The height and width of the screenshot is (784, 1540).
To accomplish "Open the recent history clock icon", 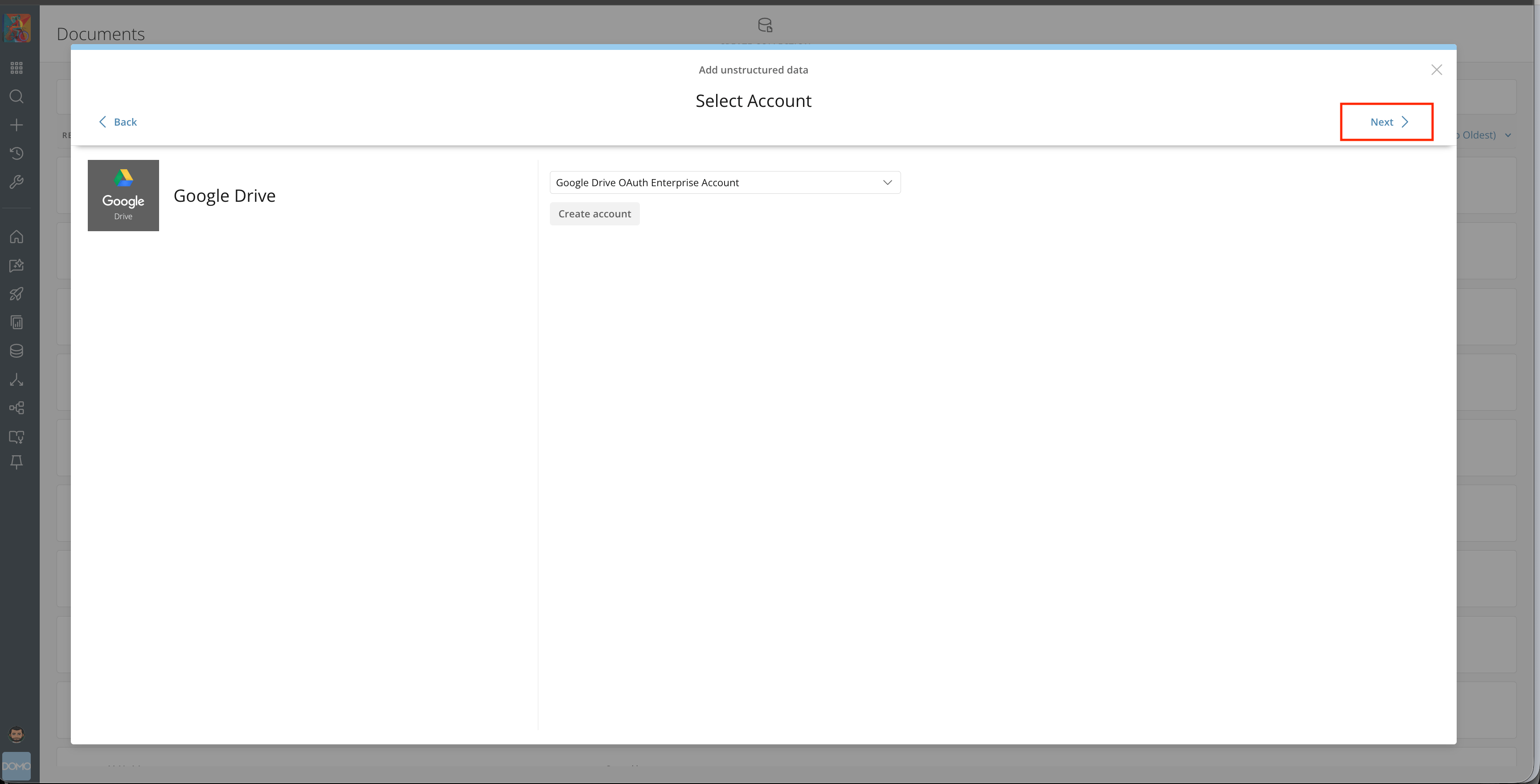I will pos(17,154).
